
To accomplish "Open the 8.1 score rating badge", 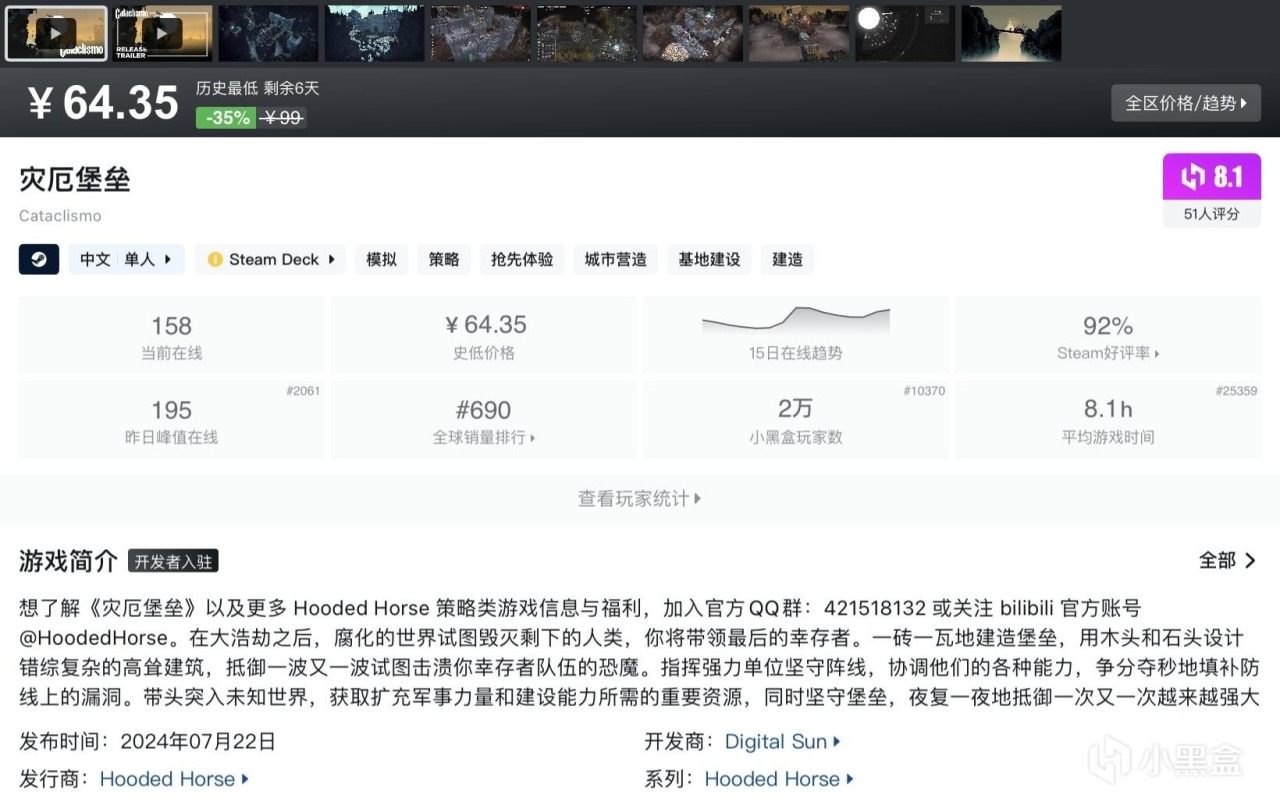I will tap(1211, 177).
